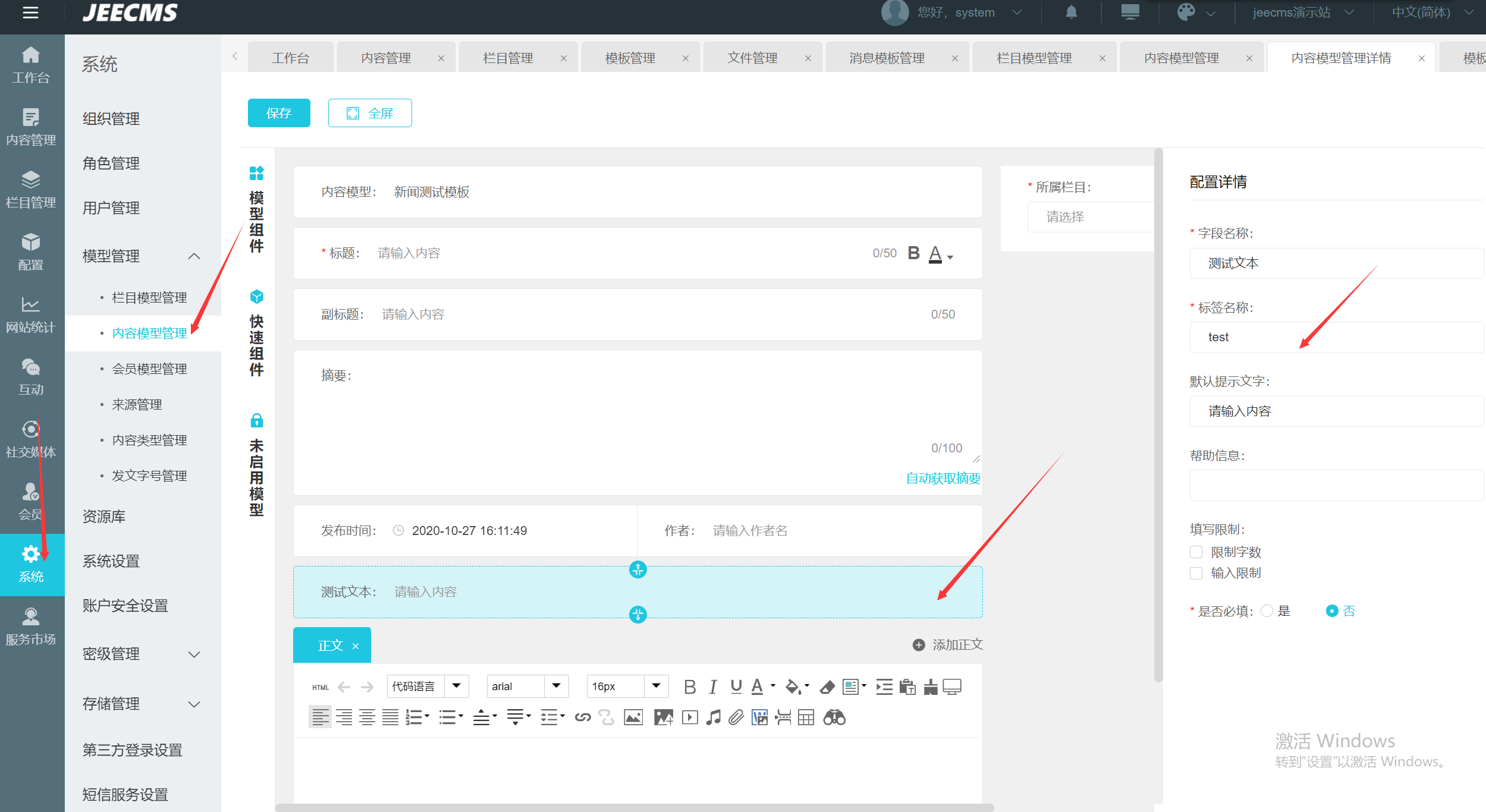Open the theme palette icon
The width and height of the screenshot is (1486, 812).
tap(1186, 12)
